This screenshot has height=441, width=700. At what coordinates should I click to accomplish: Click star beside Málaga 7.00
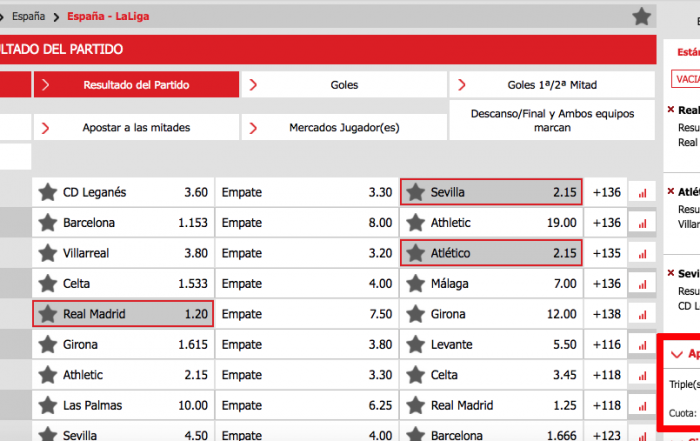[x=416, y=283]
